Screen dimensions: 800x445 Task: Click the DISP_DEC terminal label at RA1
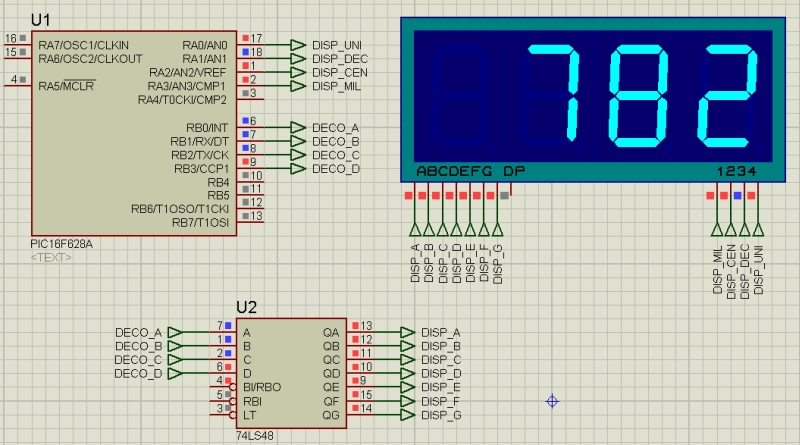pyautogui.click(x=340, y=59)
